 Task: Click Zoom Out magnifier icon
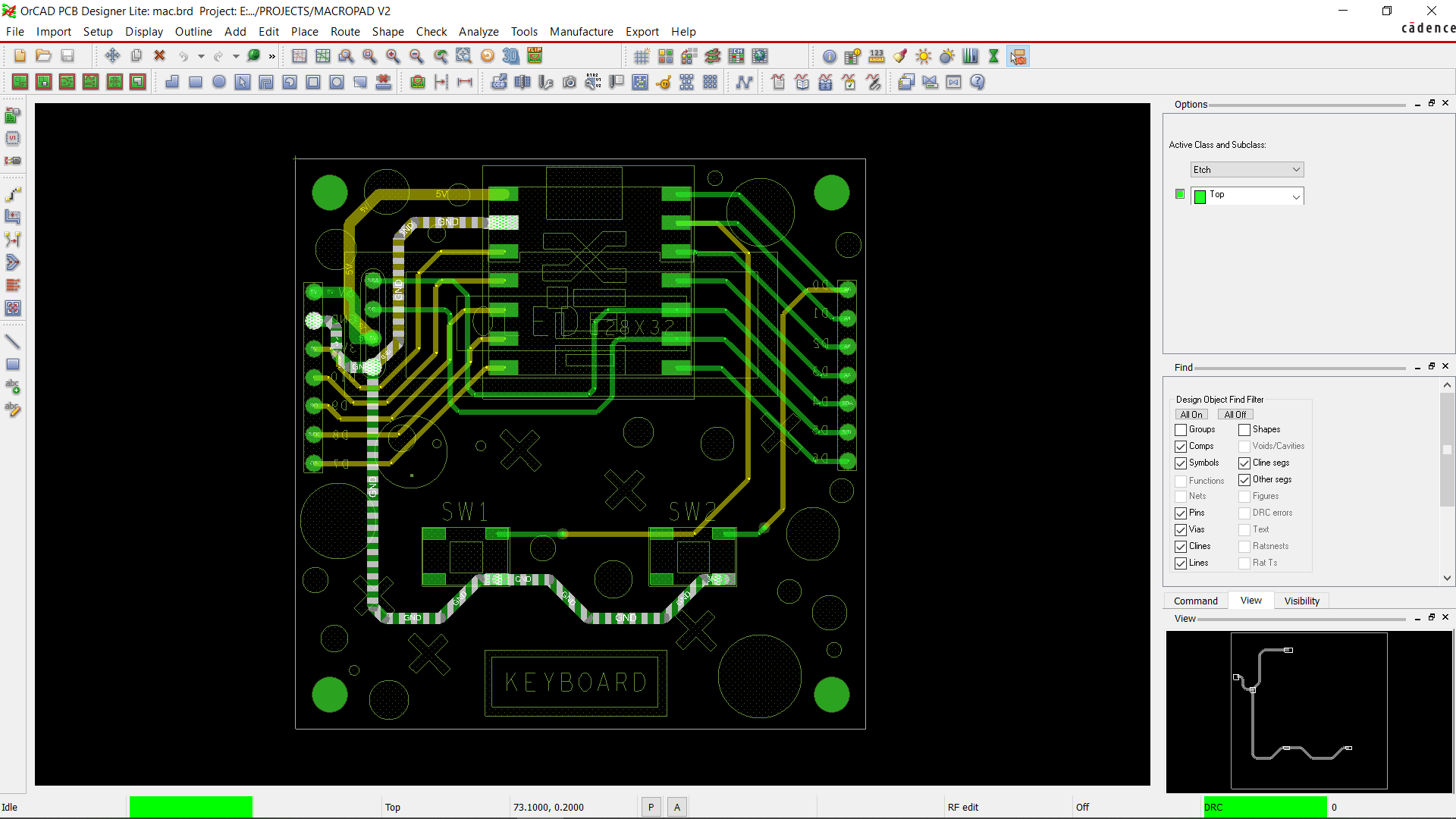tap(416, 56)
